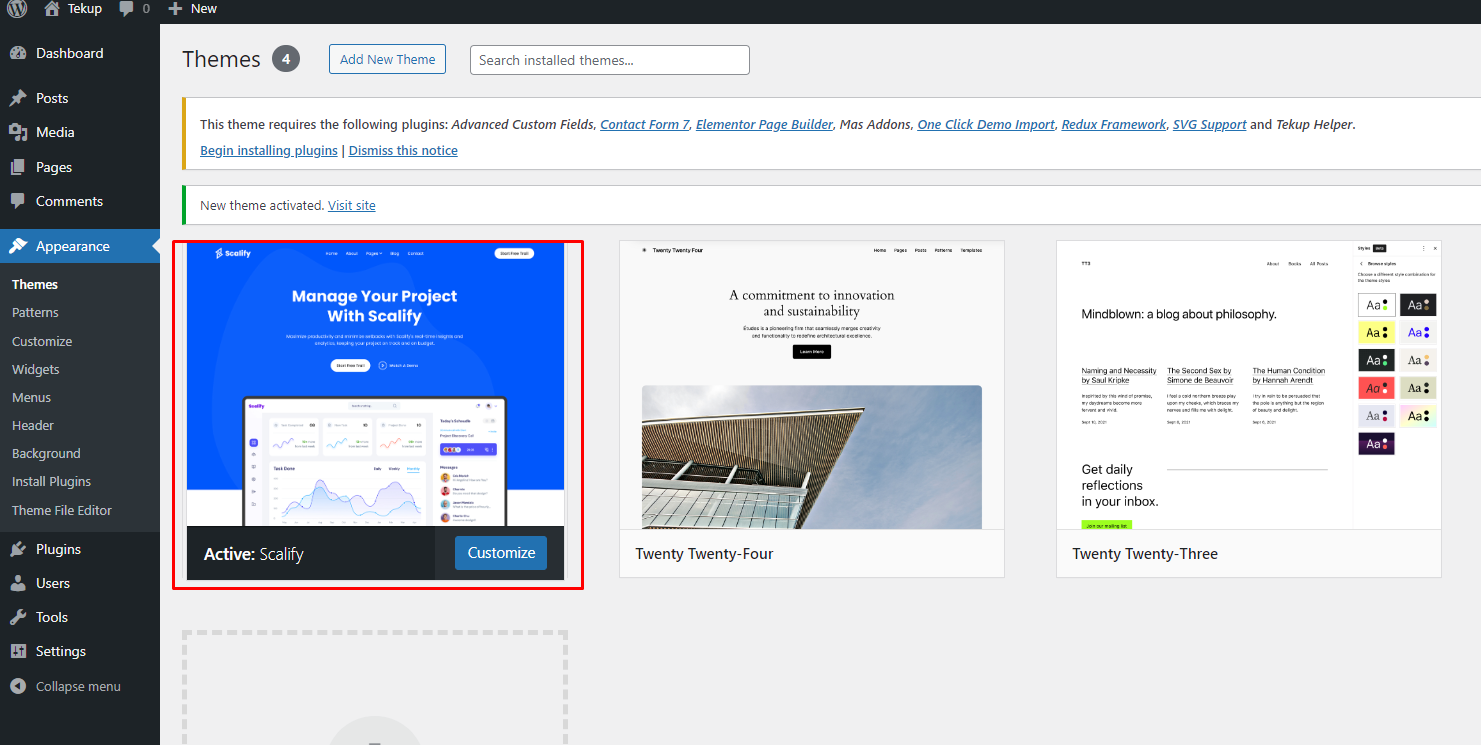Open the SVG Support link
This screenshot has height=745, width=1481.
coord(1210,124)
